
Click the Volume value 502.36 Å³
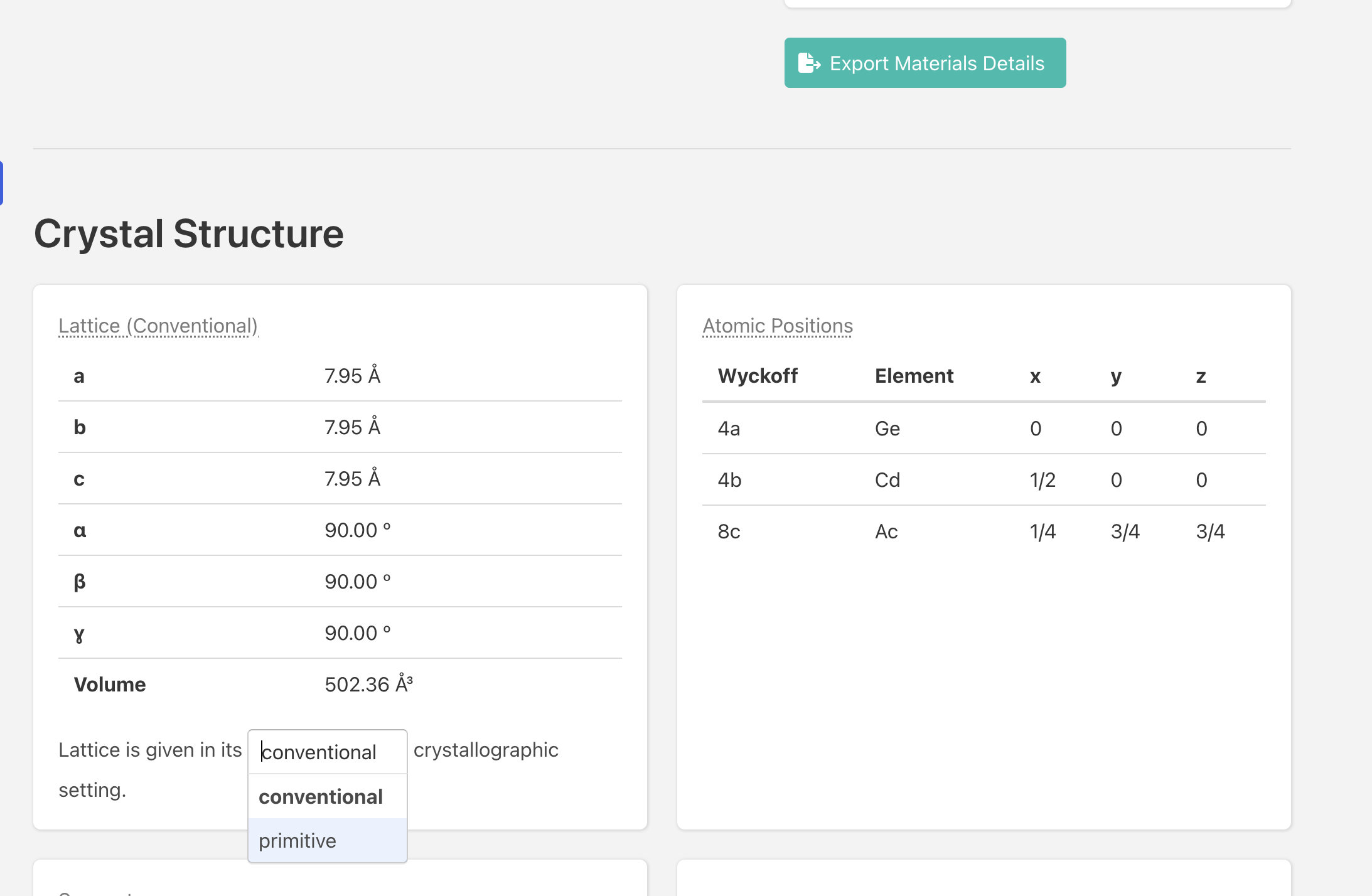coord(369,684)
